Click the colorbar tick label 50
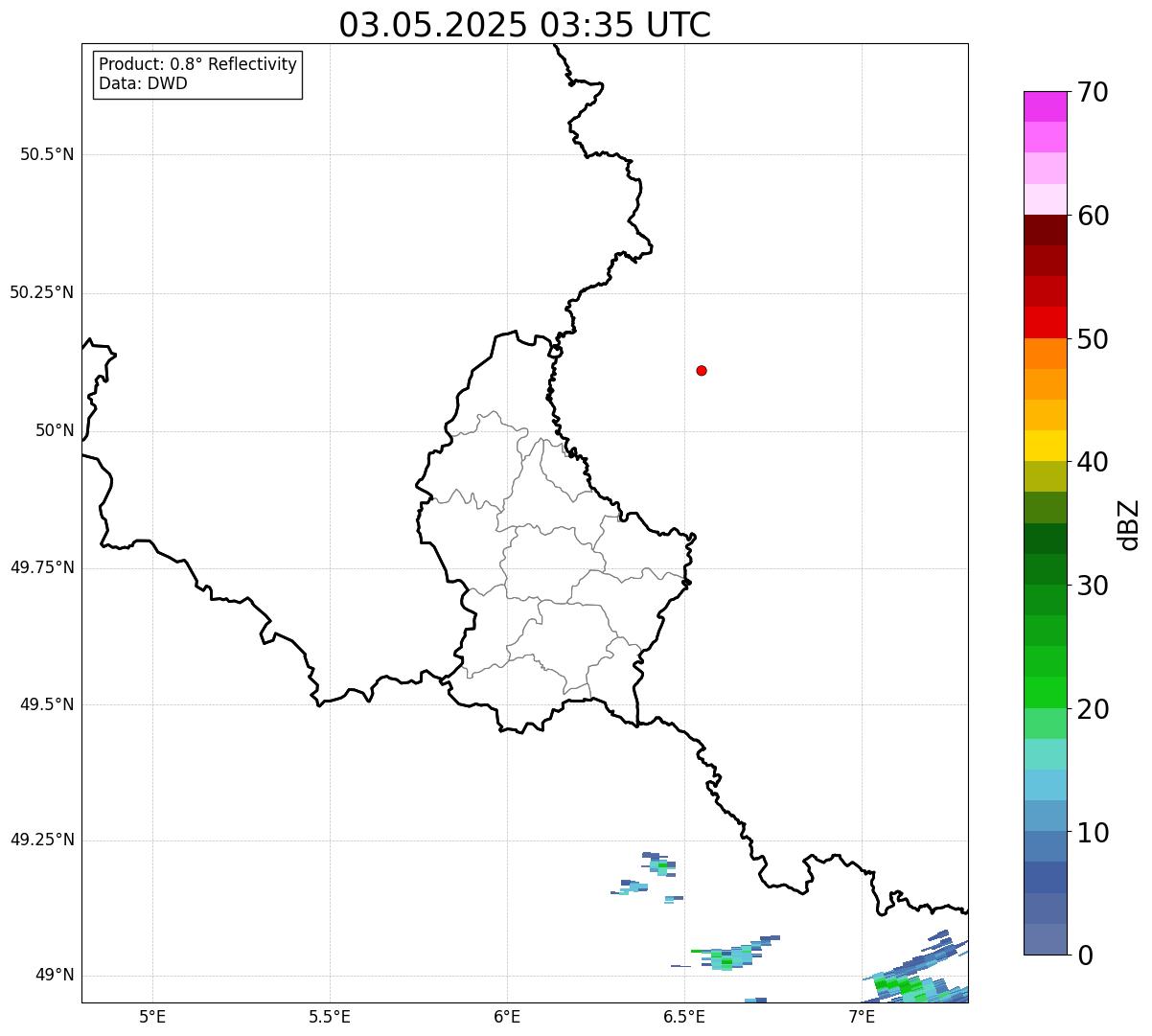 pyautogui.click(x=1093, y=339)
